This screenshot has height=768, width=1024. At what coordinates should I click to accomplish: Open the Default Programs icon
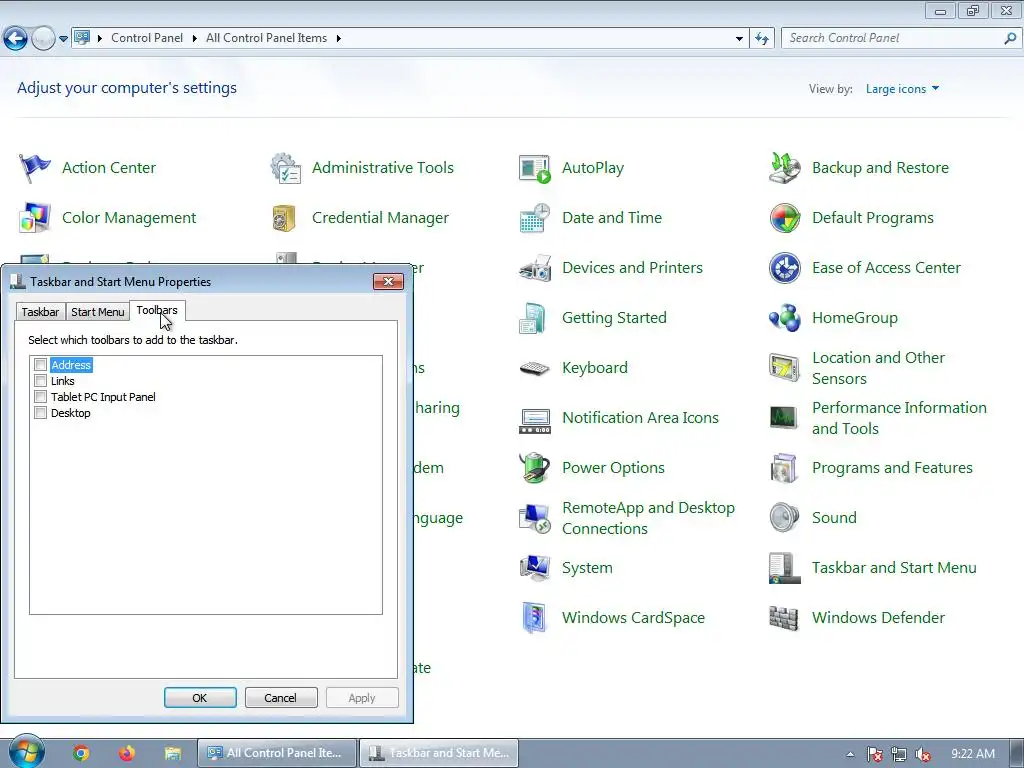(785, 217)
